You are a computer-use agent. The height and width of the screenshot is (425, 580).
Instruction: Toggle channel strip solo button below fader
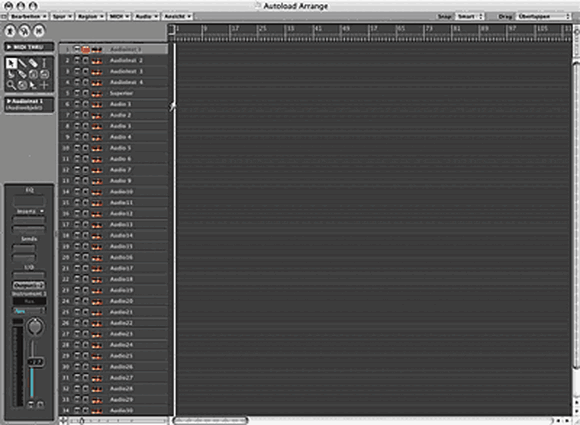(40, 404)
